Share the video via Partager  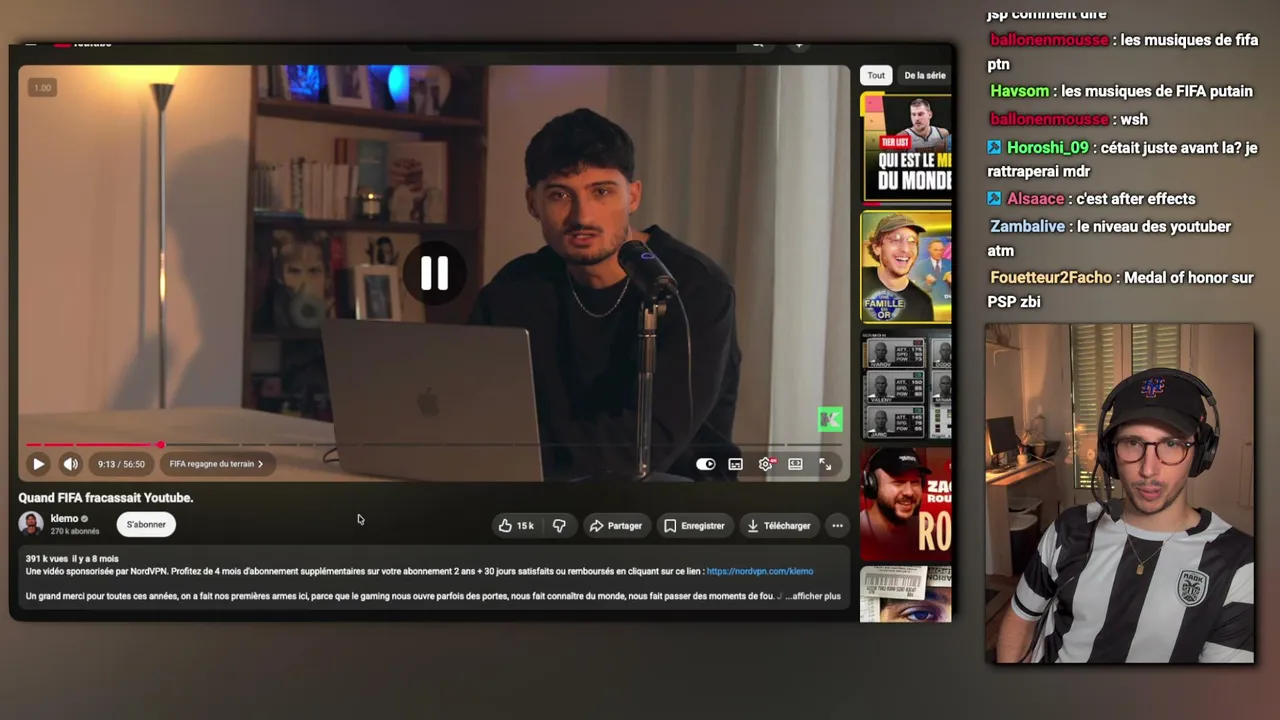pyautogui.click(x=615, y=525)
